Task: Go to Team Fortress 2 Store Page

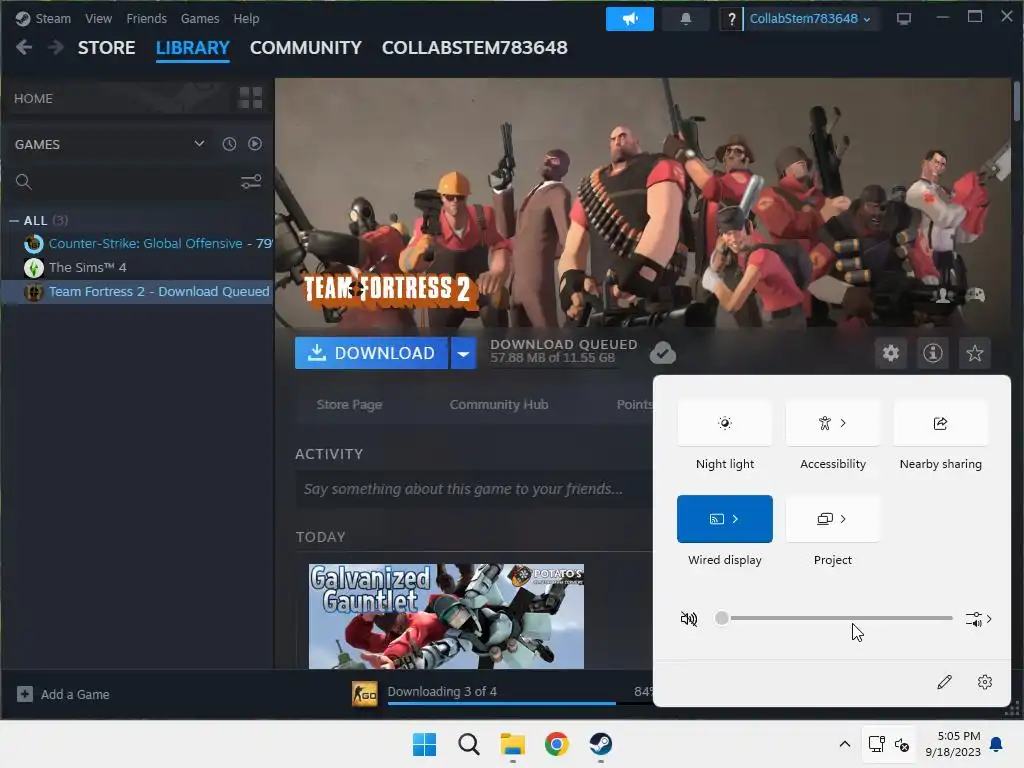Action: 349,405
